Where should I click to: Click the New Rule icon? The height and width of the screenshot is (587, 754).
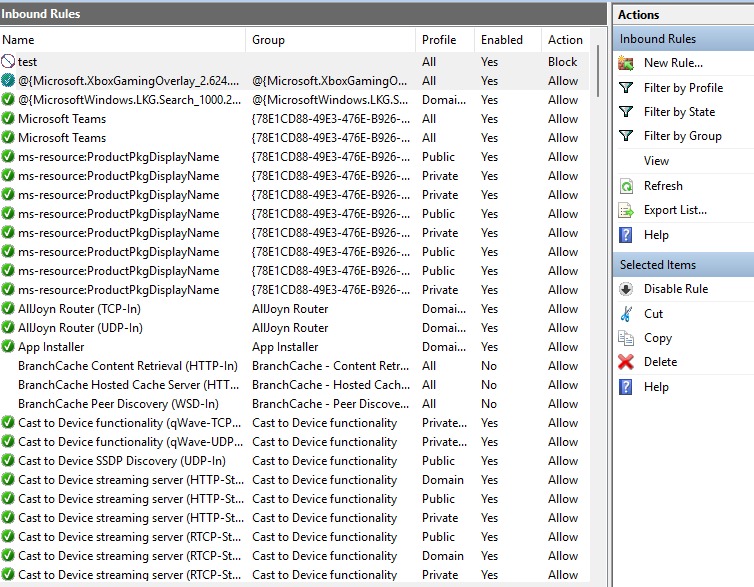(626, 63)
